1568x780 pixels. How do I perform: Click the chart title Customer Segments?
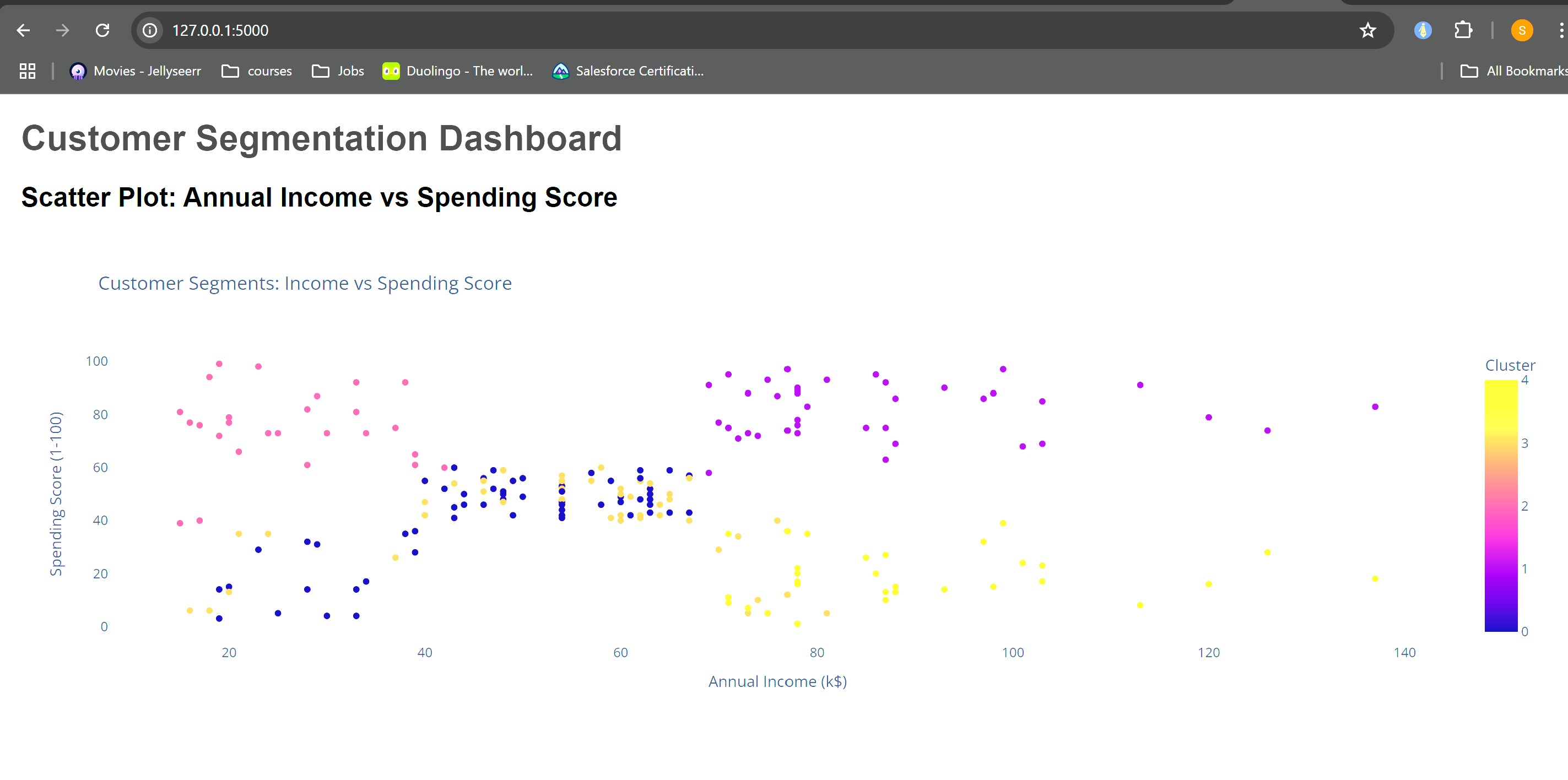tap(305, 283)
